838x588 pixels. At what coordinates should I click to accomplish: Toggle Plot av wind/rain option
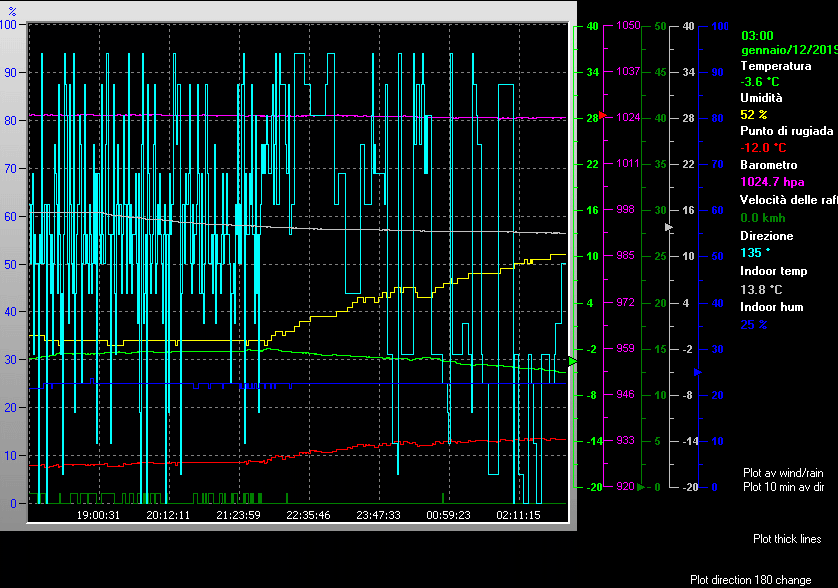(x=782, y=472)
